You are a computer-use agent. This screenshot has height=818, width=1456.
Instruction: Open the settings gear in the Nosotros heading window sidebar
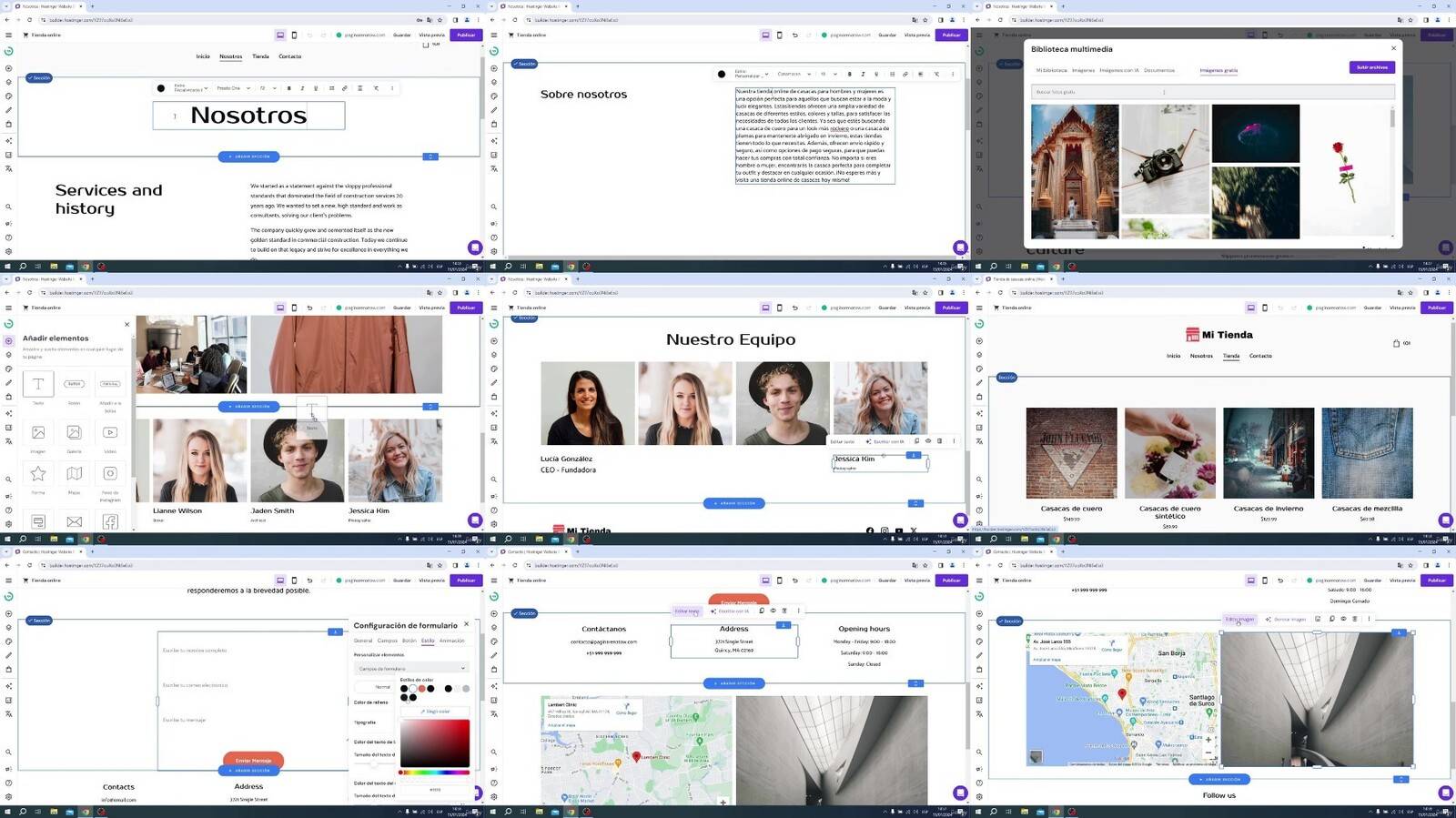[x=8, y=251]
